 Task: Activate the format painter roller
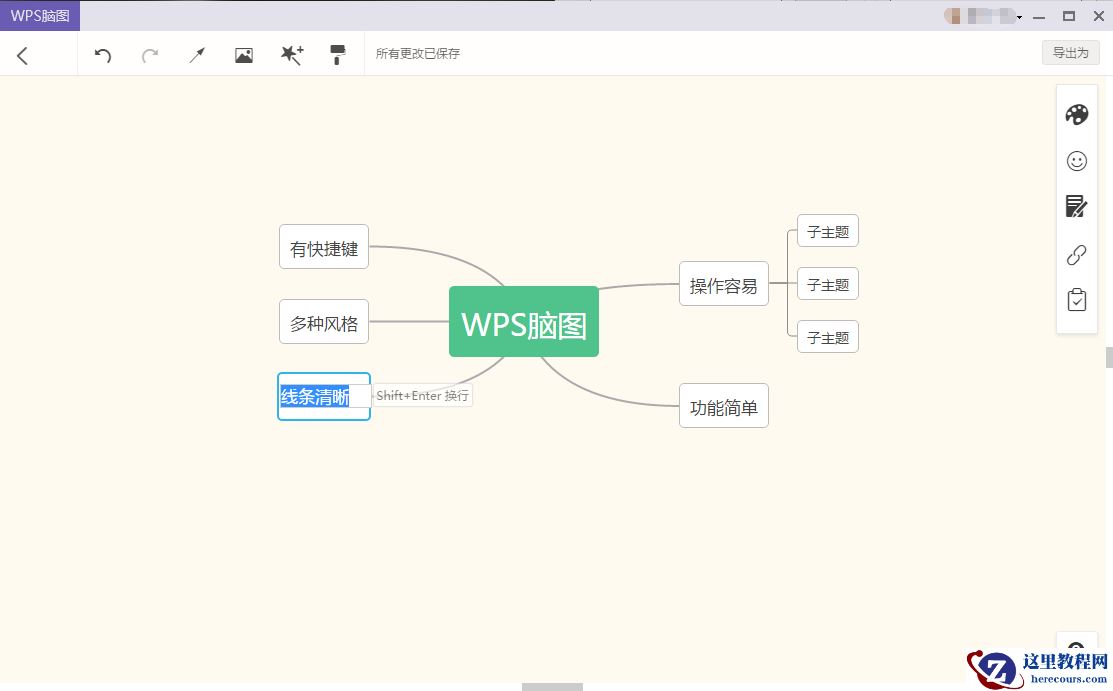click(338, 55)
